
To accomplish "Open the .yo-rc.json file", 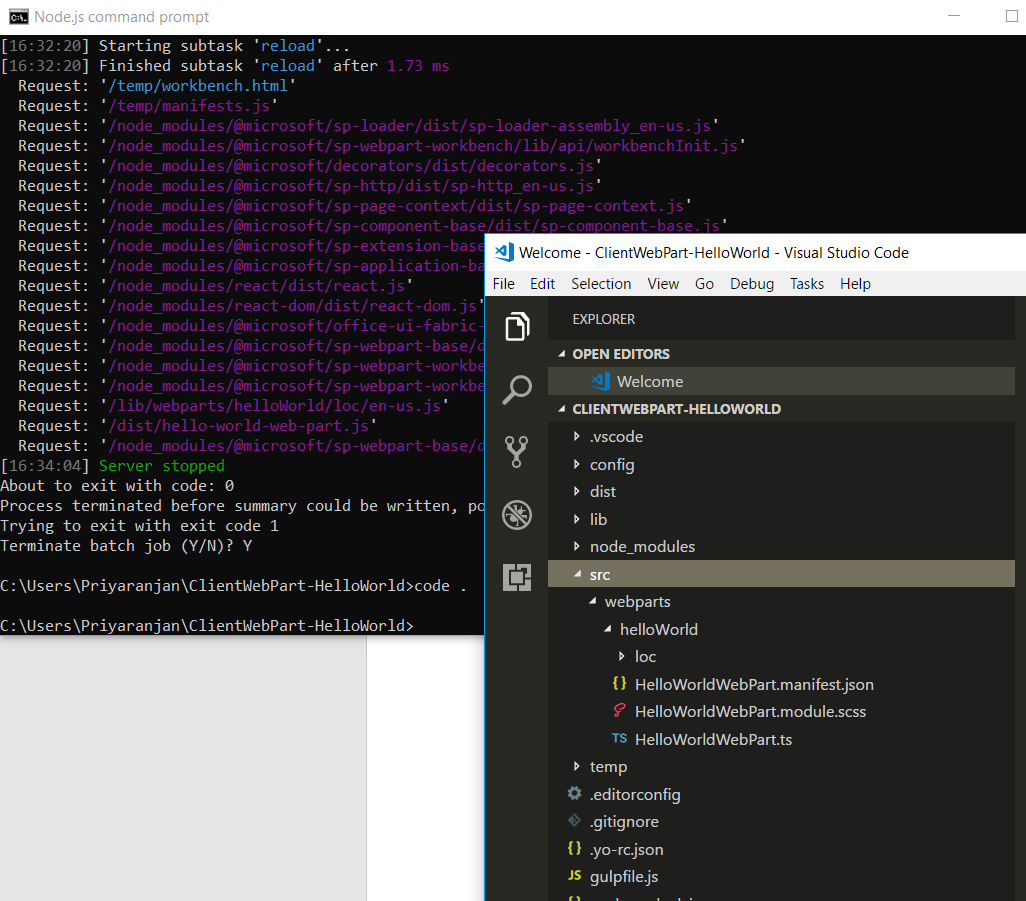I will tap(626, 849).
